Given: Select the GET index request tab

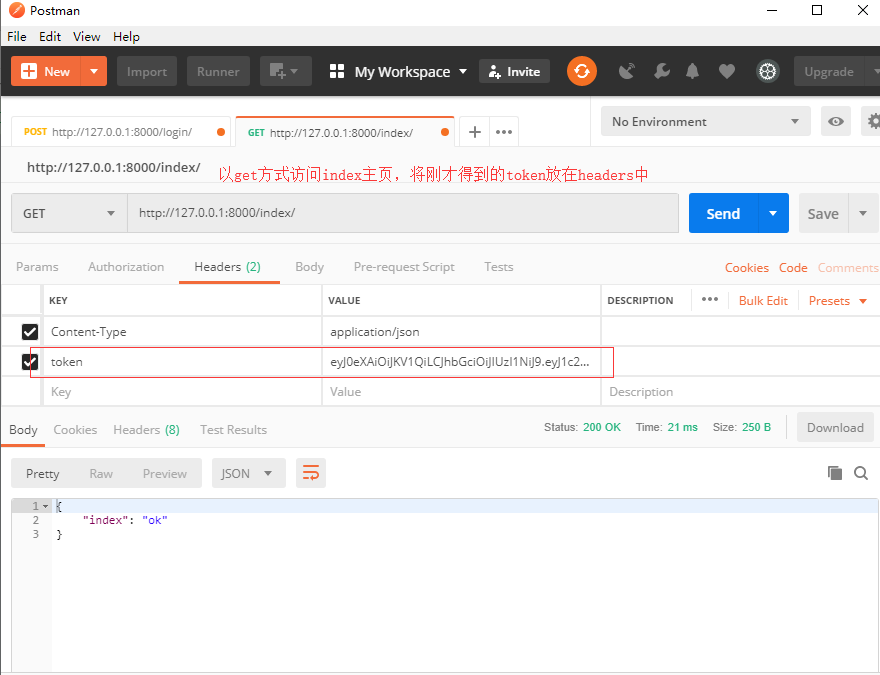Looking at the screenshot, I should [345, 132].
